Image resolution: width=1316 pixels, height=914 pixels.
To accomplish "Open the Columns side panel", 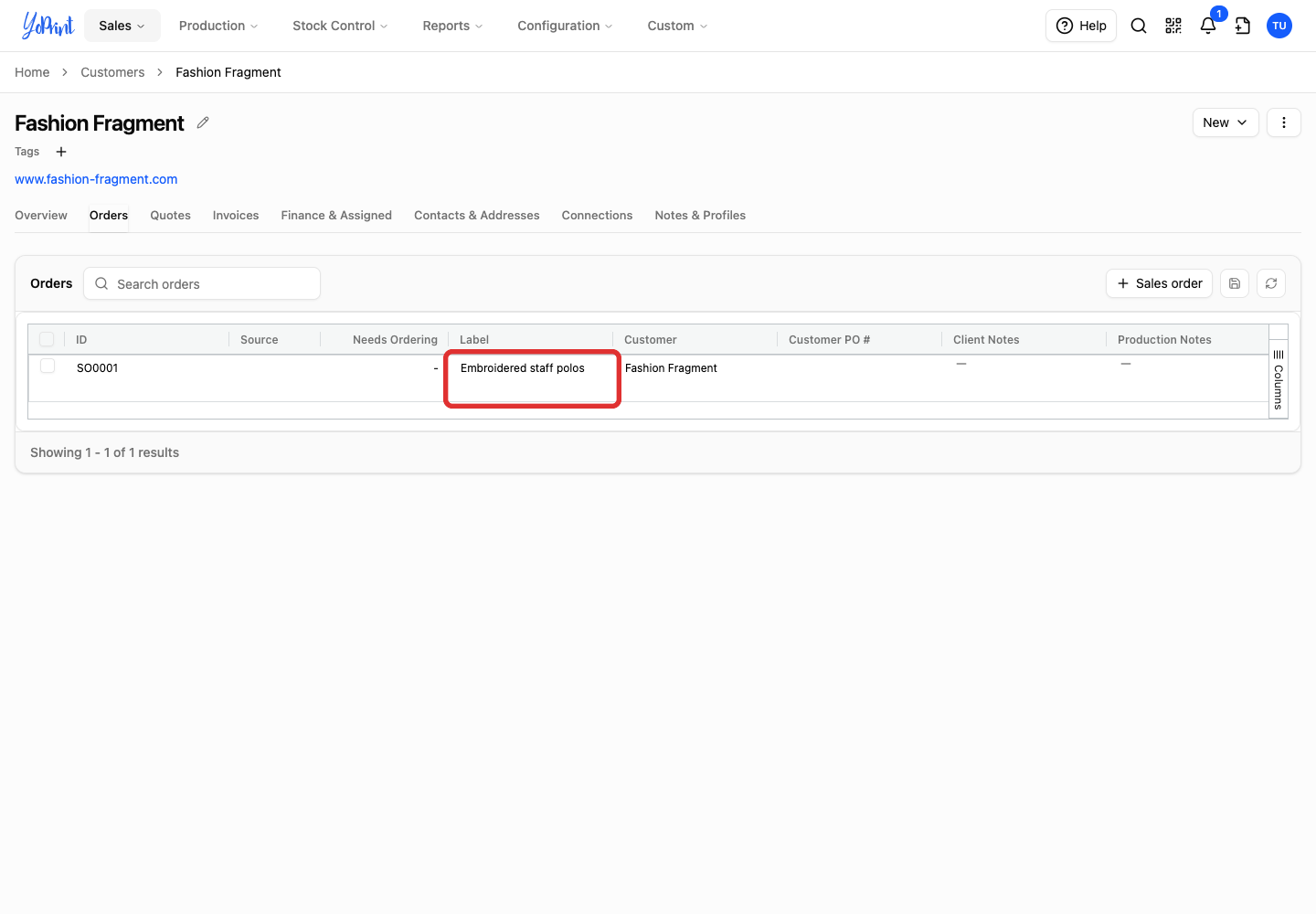I will coord(1279,379).
